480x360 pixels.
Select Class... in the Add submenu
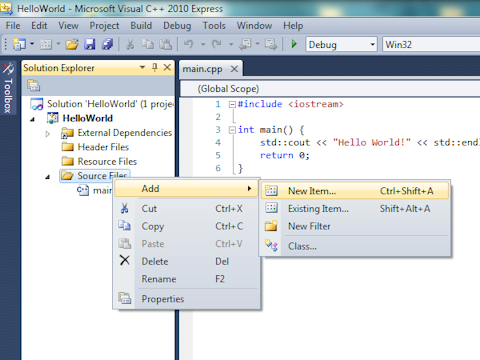(x=355, y=246)
